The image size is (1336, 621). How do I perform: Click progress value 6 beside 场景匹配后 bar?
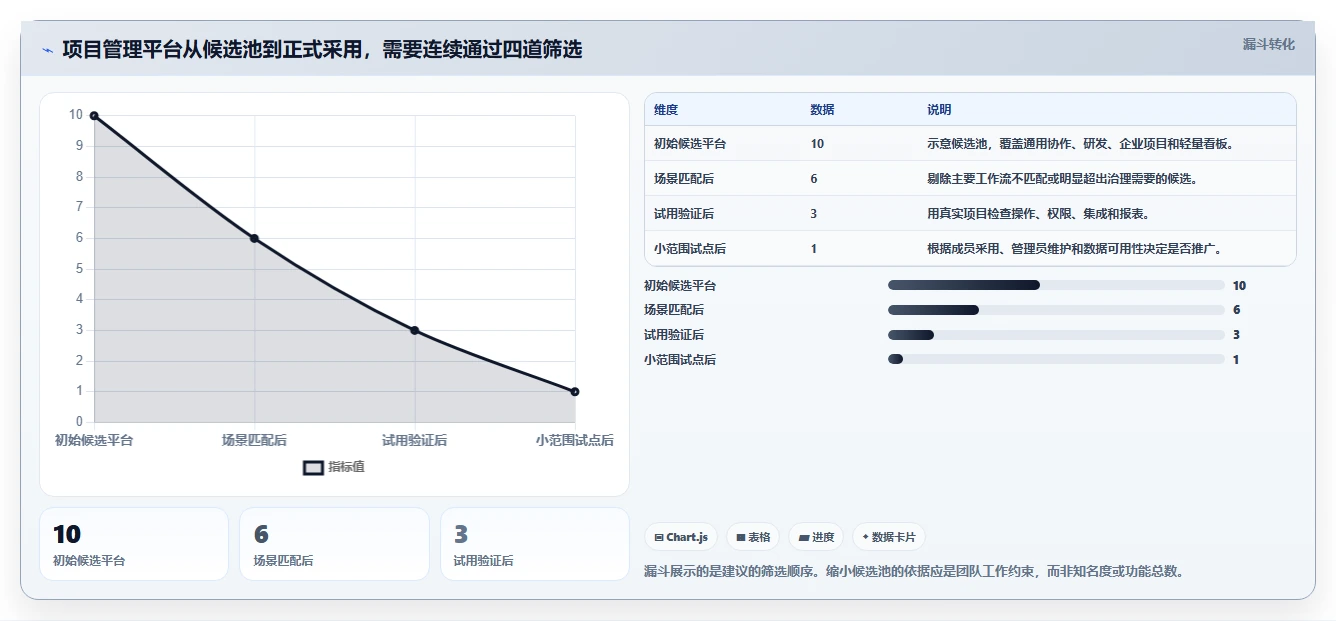point(1236,310)
